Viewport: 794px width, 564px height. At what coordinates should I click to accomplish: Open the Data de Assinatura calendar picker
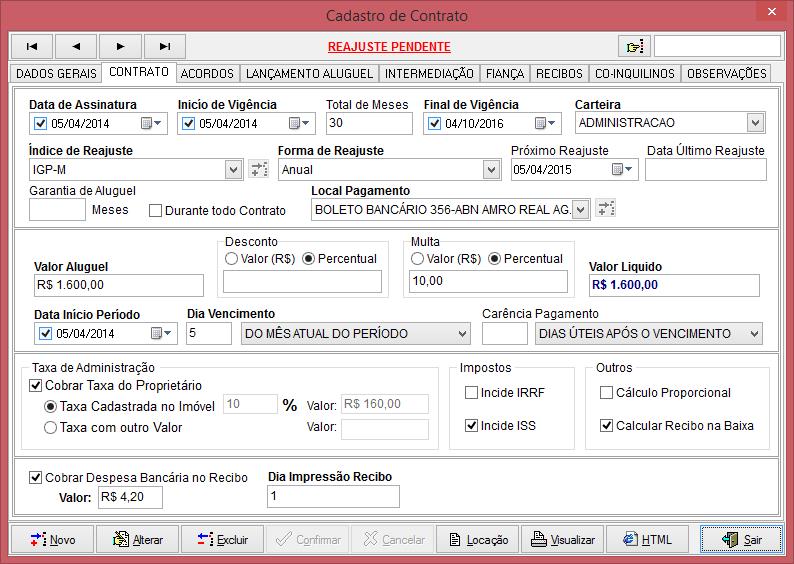pyautogui.click(x=151, y=124)
